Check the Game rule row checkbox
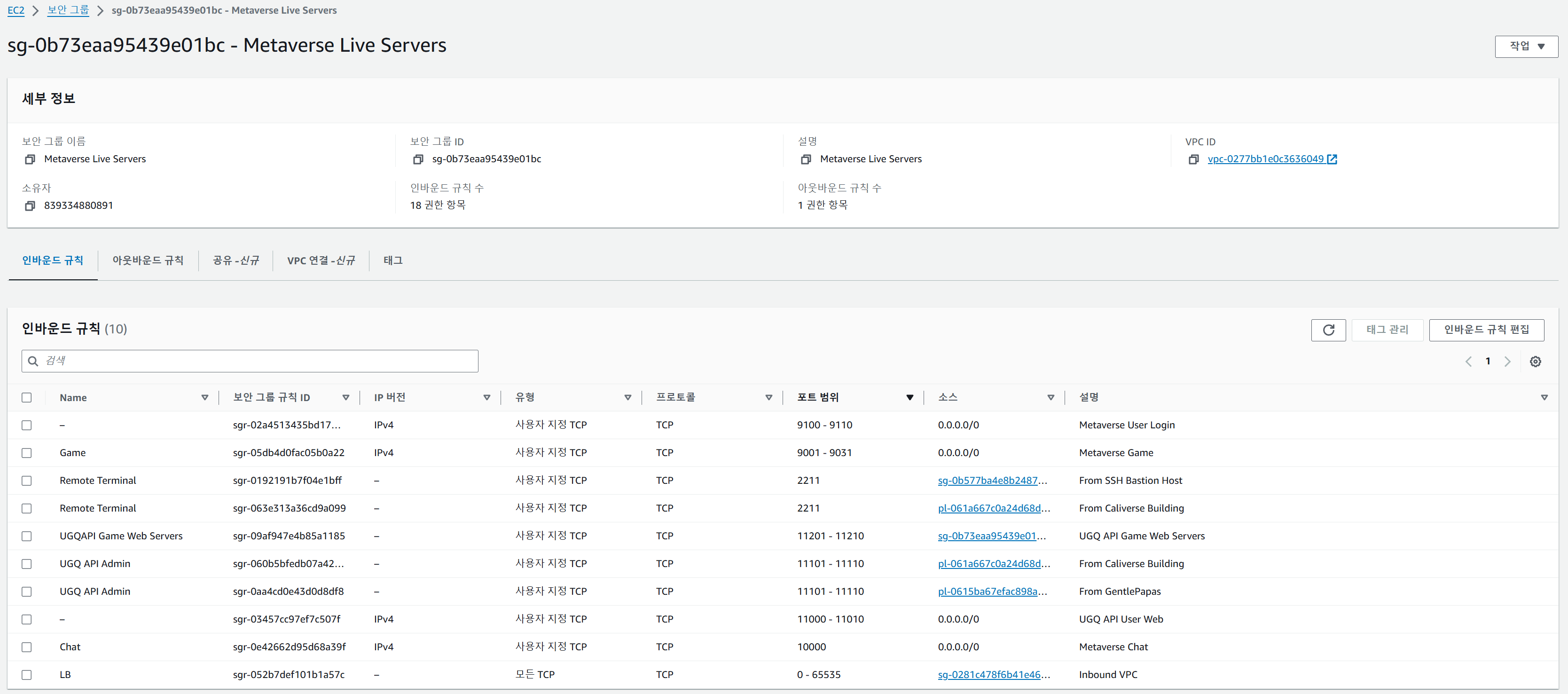The image size is (1568, 694). [27, 453]
